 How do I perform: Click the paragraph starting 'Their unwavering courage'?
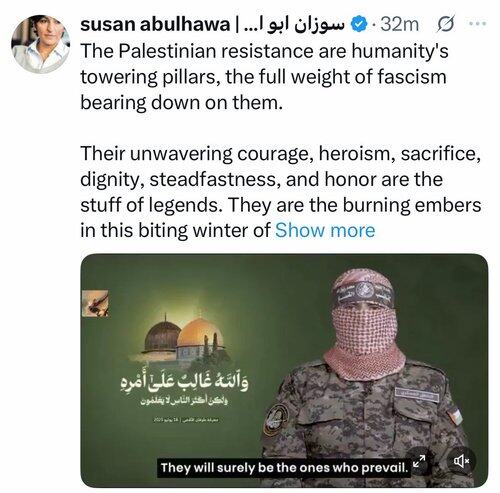click(281, 192)
